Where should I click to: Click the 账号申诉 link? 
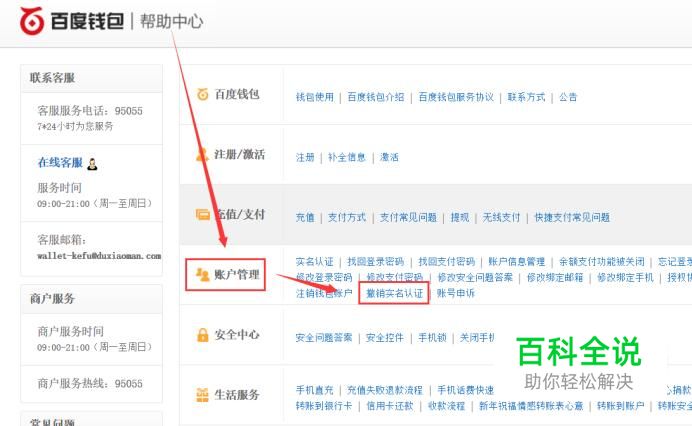click(456, 293)
